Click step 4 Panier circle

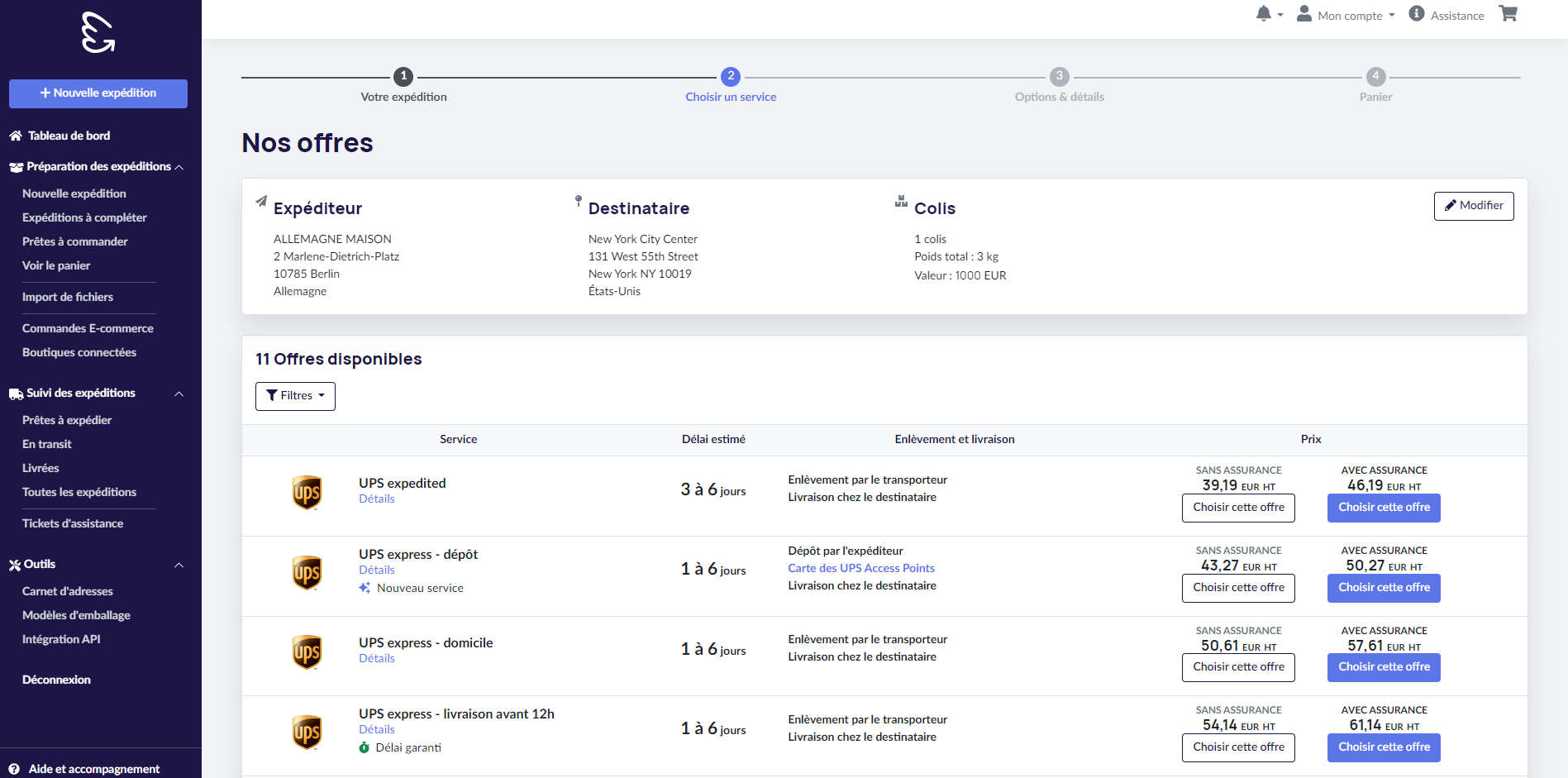[1375, 76]
